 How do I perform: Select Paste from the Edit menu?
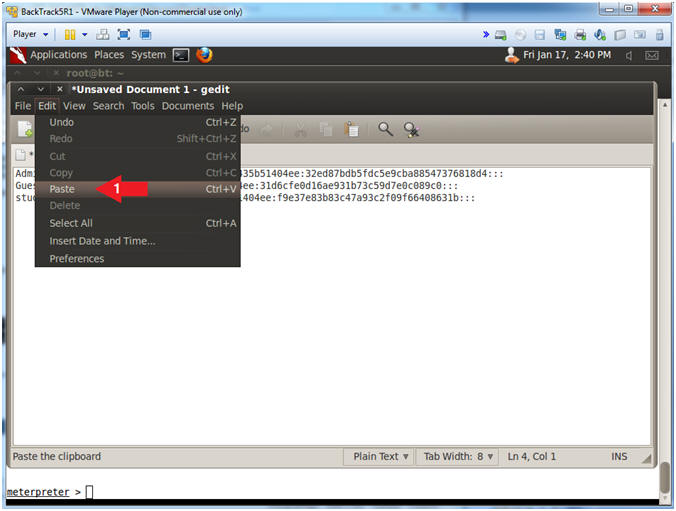138,189
